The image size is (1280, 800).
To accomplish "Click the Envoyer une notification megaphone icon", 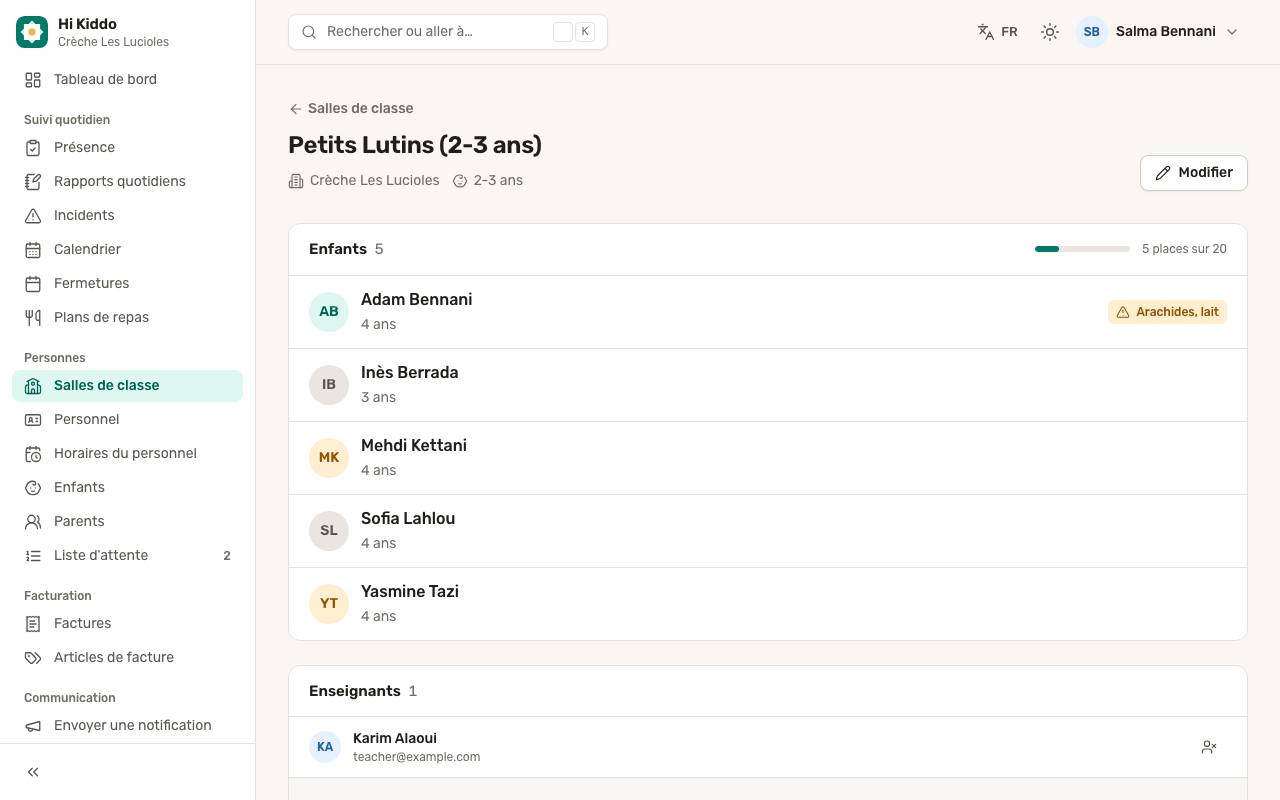I will 33,726.
